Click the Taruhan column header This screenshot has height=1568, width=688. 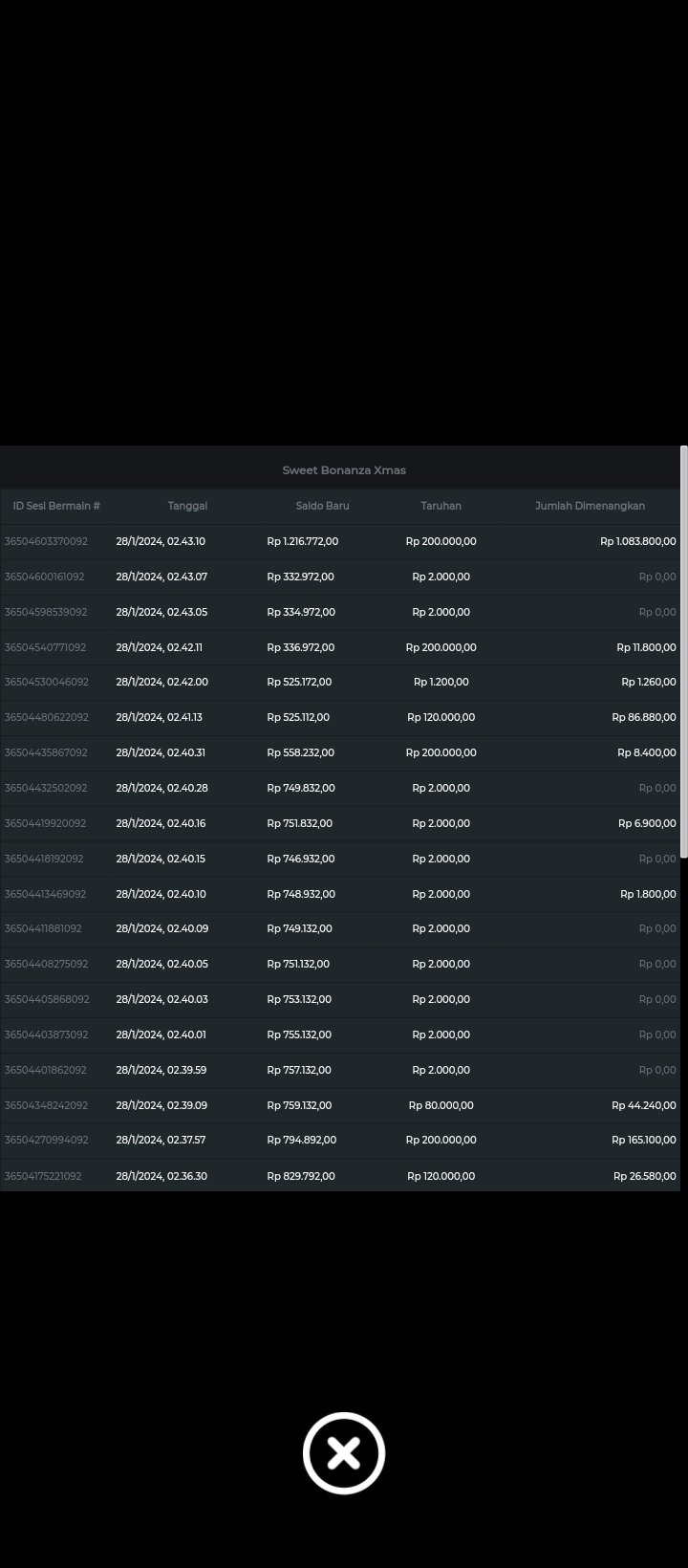tap(441, 506)
